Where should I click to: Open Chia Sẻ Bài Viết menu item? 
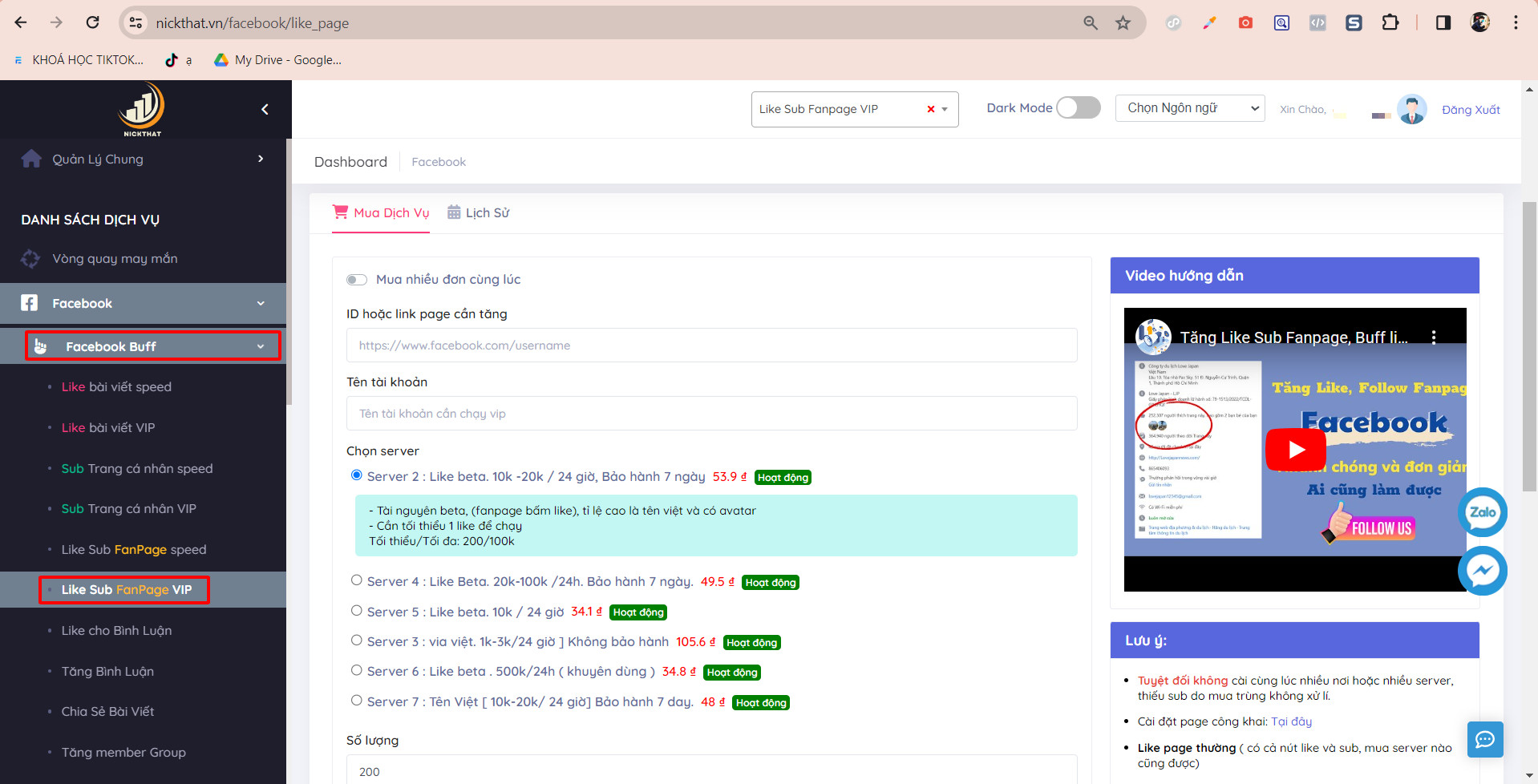coord(107,712)
